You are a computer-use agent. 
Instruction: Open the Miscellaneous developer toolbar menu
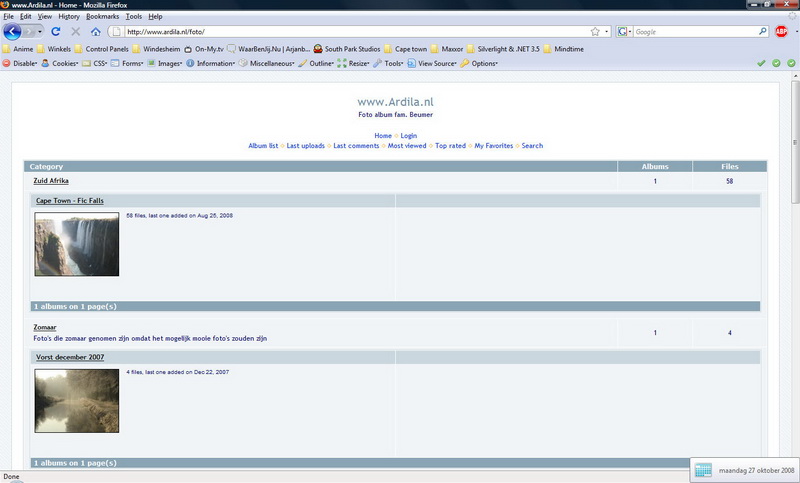point(266,63)
